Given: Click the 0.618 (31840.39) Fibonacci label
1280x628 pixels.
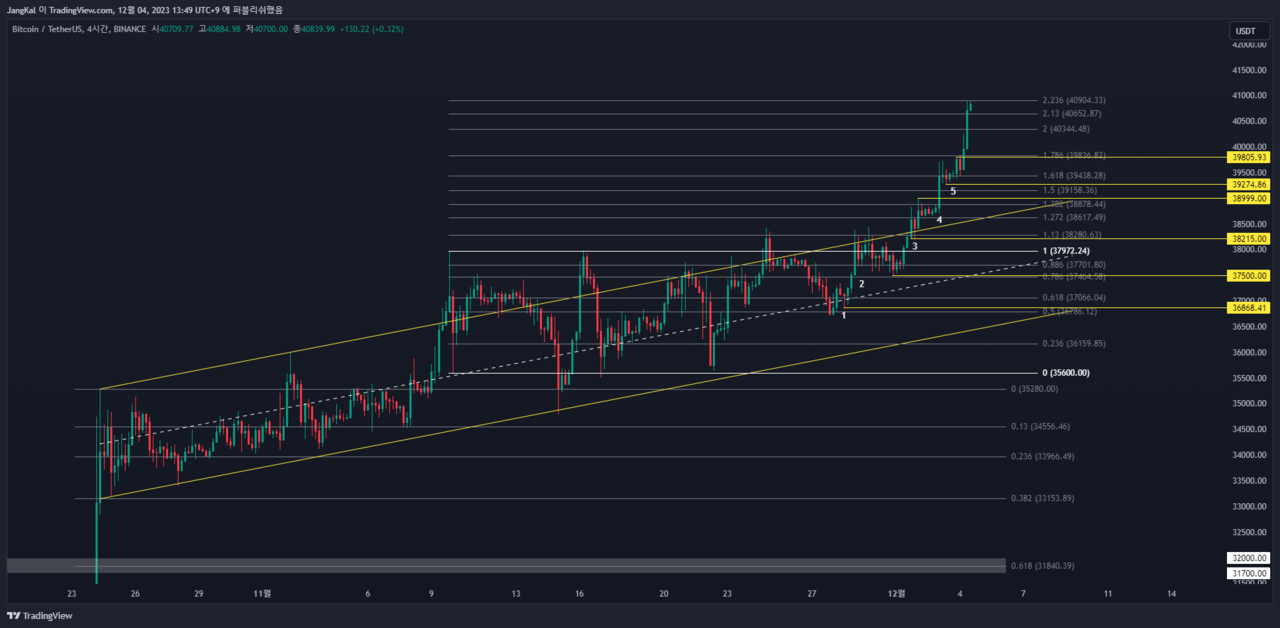Looking at the screenshot, I should pos(1043,566).
